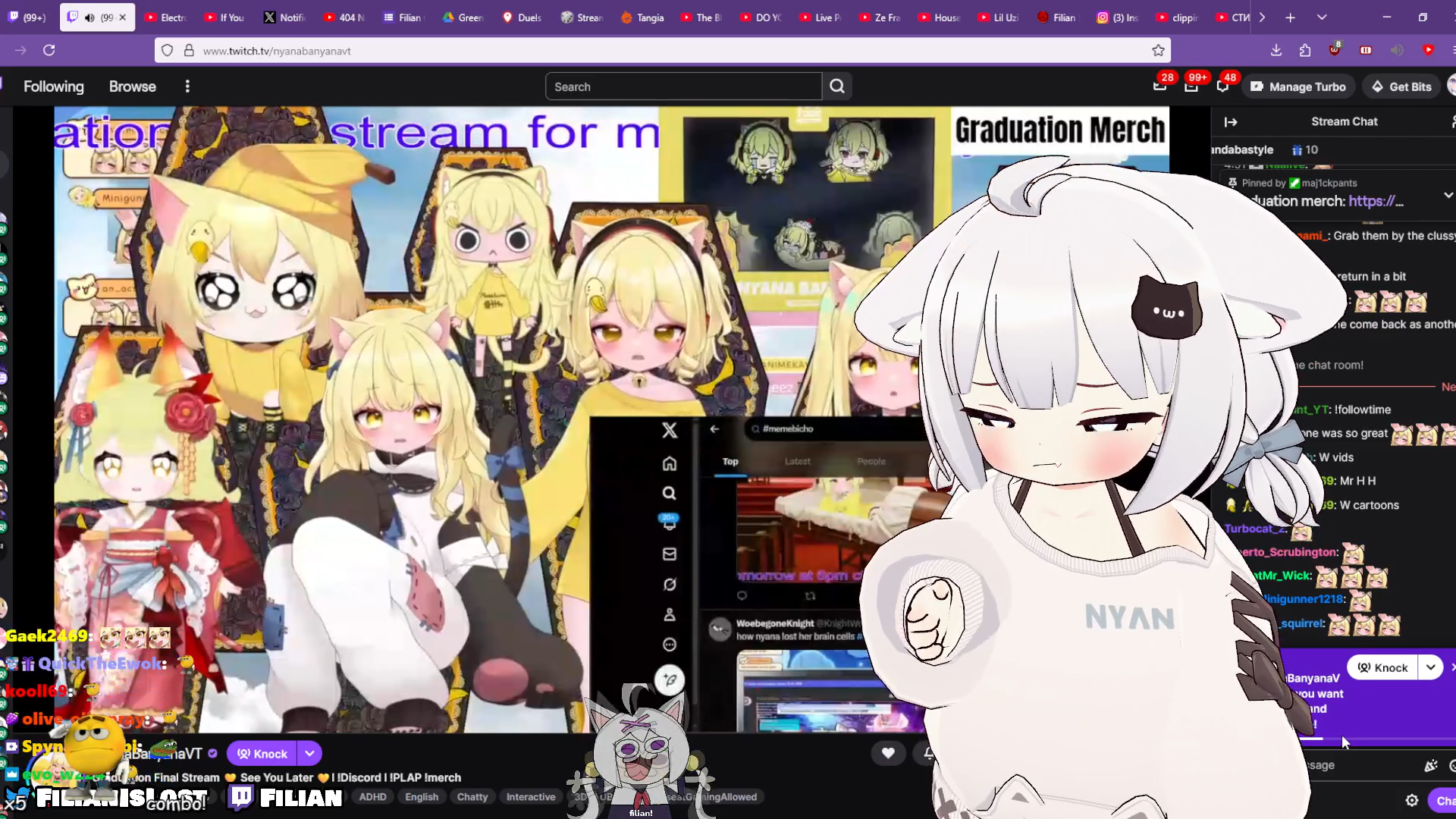Open the Twitch inbox with badge 28
The height and width of the screenshot is (819, 1456).
click(x=1160, y=86)
